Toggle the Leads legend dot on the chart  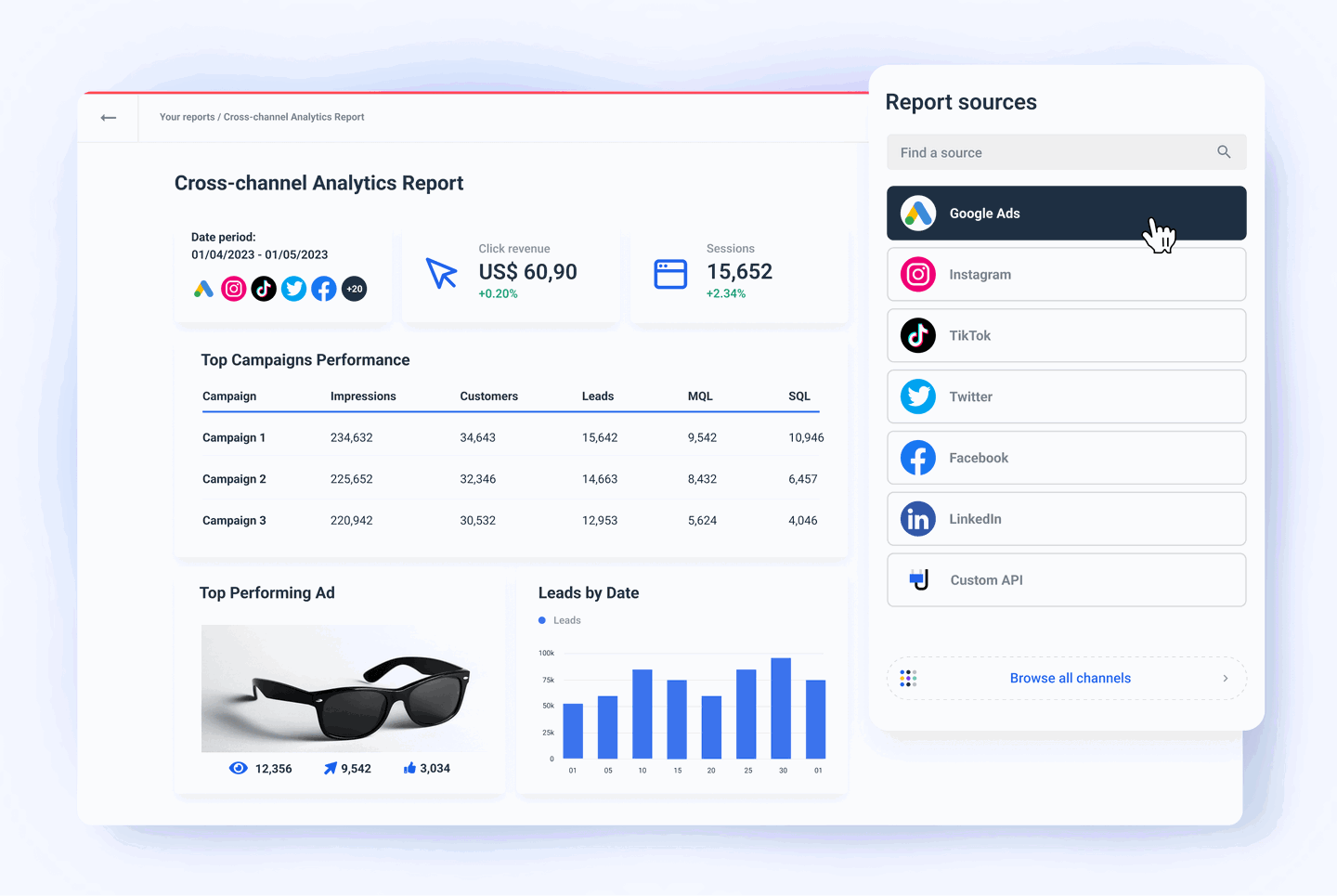coord(542,619)
